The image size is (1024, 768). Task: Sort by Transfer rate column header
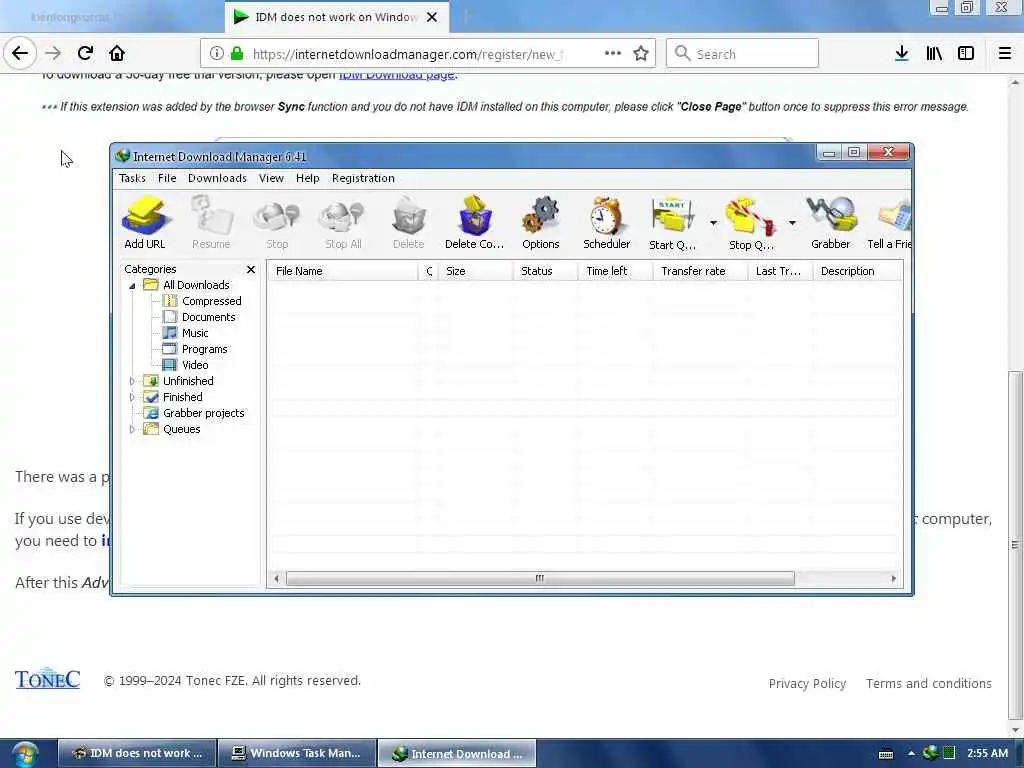coord(700,271)
